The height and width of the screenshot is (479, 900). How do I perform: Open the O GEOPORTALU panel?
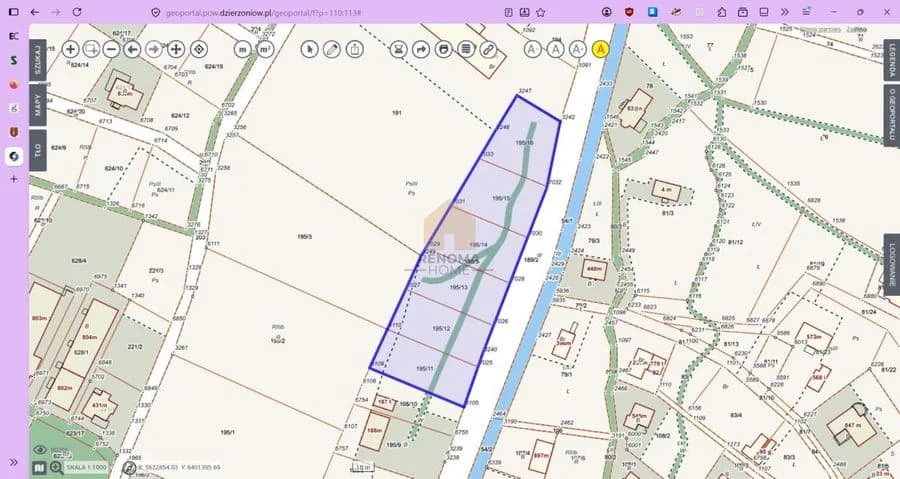click(x=891, y=117)
